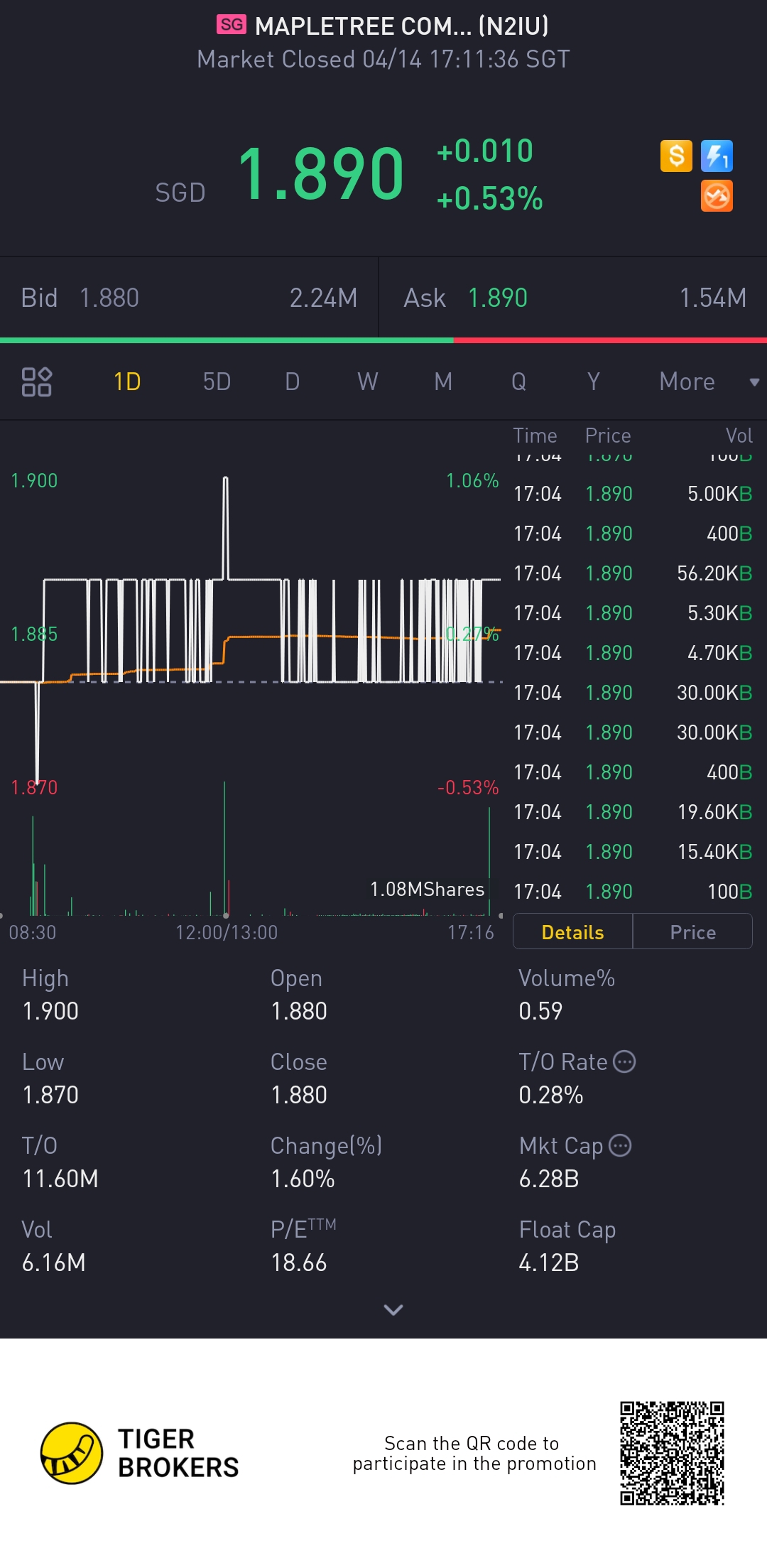The width and height of the screenshot is (767, 1568).
Task: Tap the T/O Rate value 0.28%
Action: click(x=551, y=1095)
